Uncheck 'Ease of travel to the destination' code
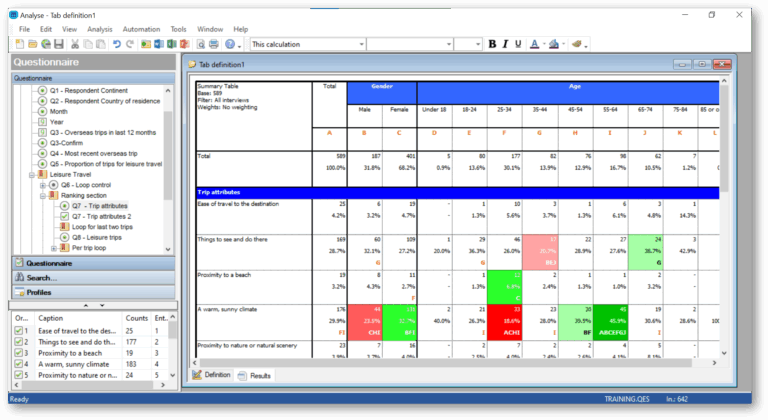768x420 pixels. pyautogui.click(x=17, y=330)
